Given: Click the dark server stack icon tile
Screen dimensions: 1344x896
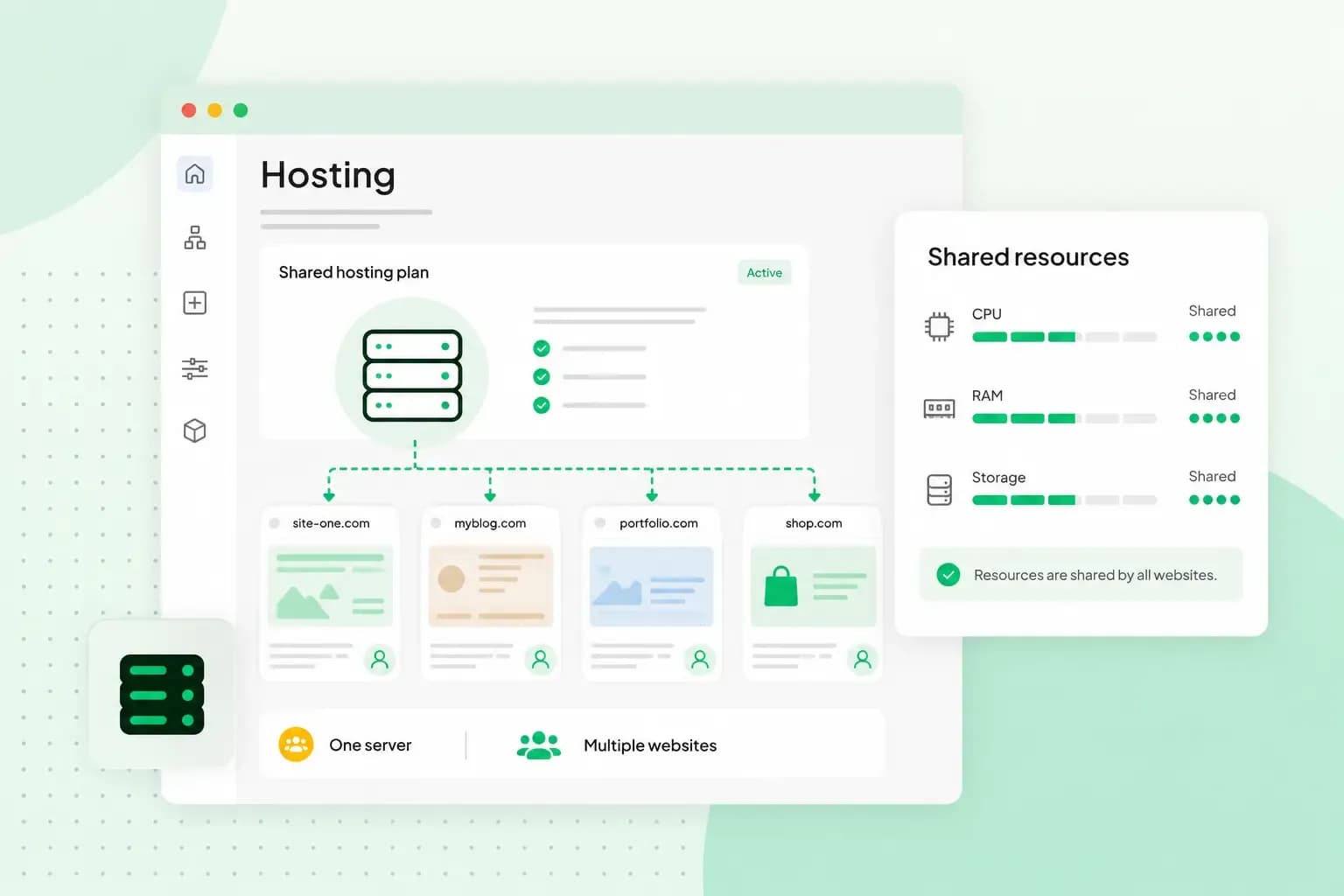Looking at the screenshot, I should [x=162, y=695].
